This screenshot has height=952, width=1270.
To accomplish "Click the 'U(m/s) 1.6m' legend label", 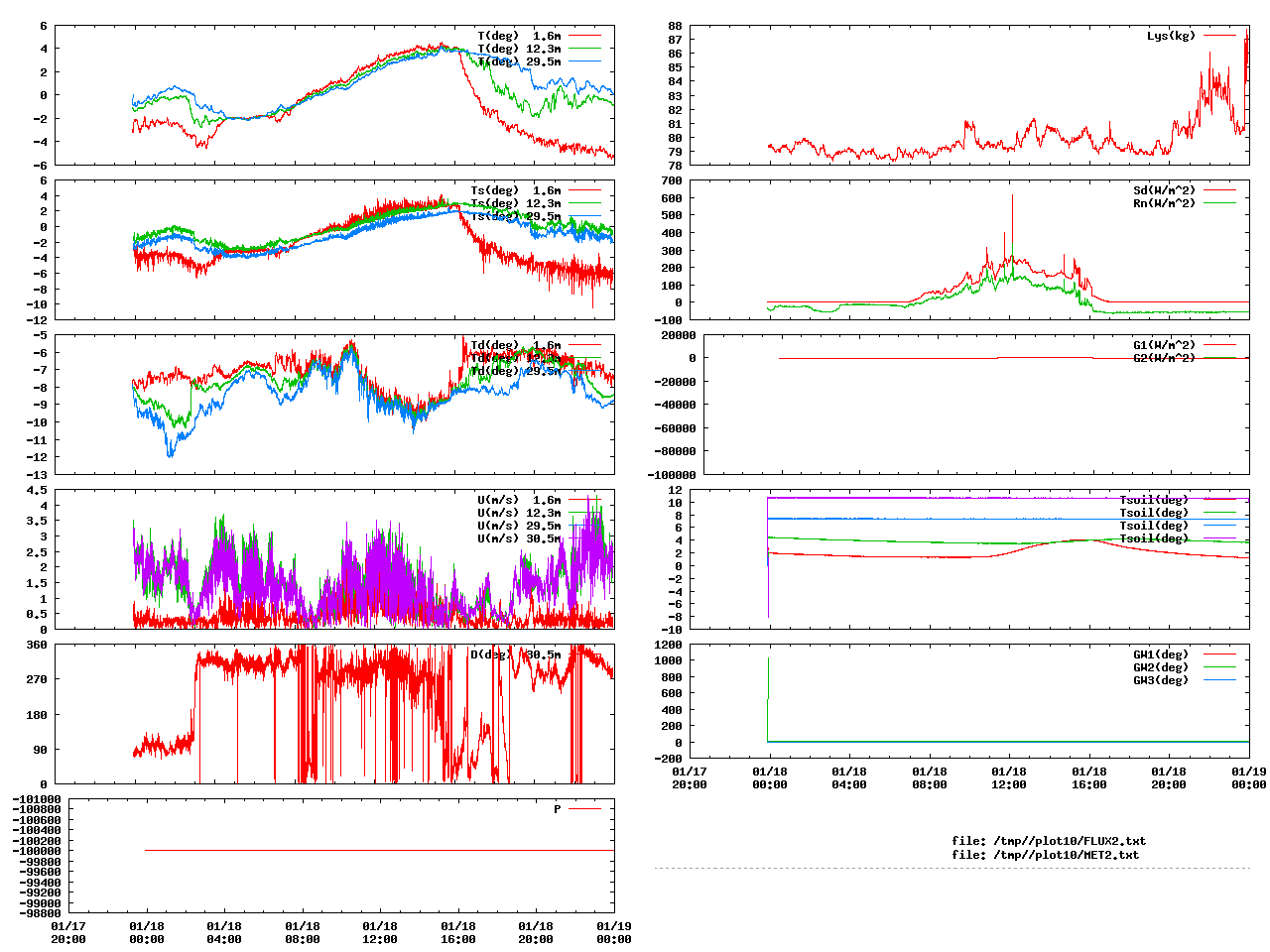I will 519,500.
